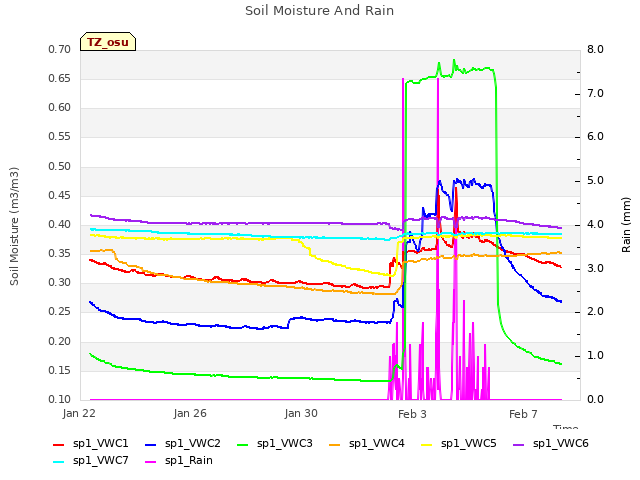Click the 0.55 soil moisture tick label
The width and height of the screenshot is (640, 480).
tap(60, 136)
